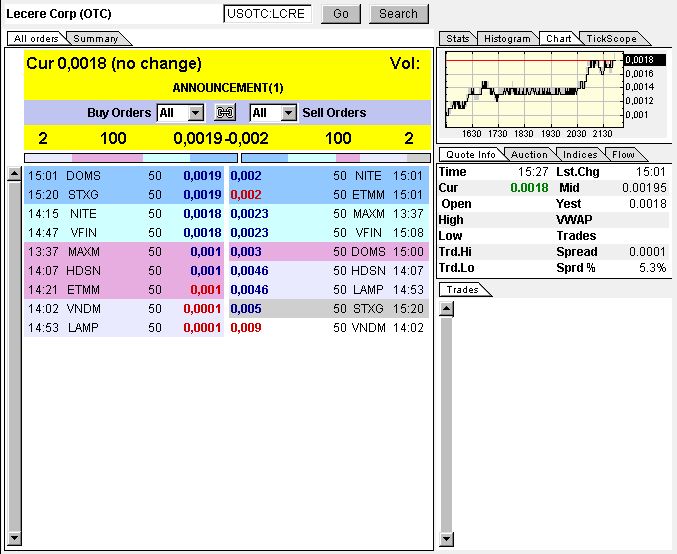
Task: Click the order book scrollbar up arrow
Action: [14, 175]
